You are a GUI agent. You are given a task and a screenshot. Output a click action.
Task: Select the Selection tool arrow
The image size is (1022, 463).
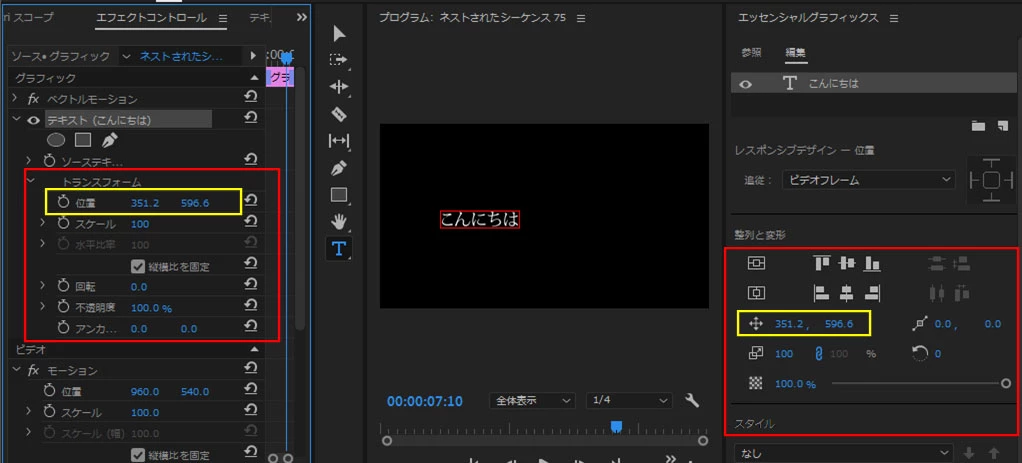340,34
